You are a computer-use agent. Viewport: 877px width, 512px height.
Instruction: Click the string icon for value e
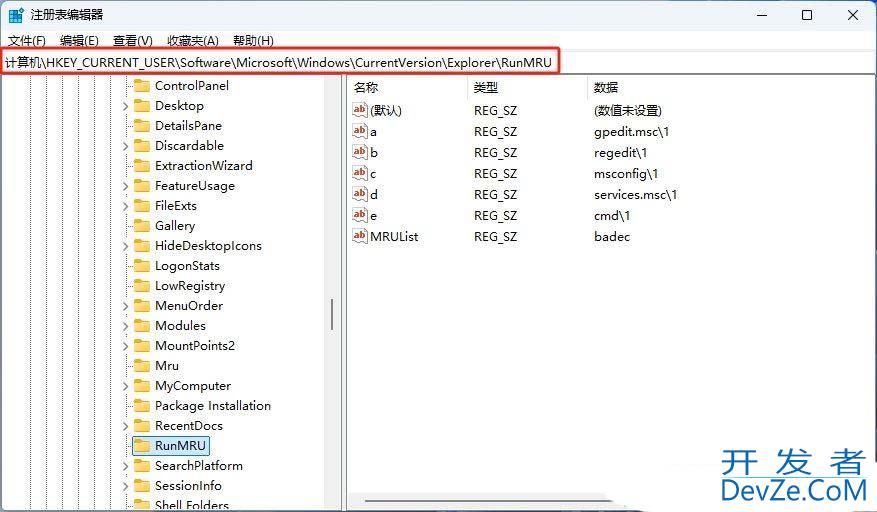(x=360, y=215)
